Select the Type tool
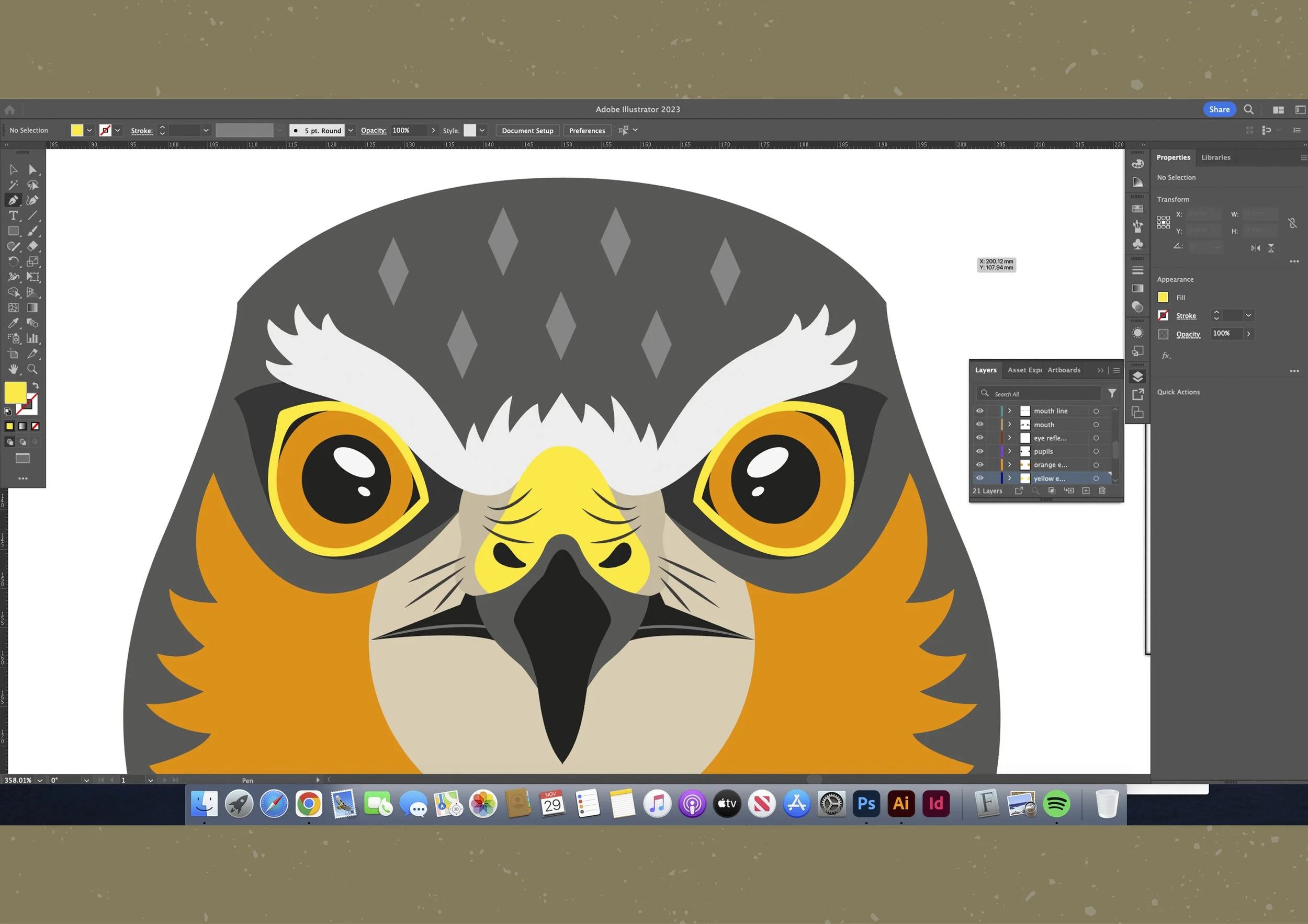Image resolution: width=1308 pixels, height=924 pixels. [13, 216]
